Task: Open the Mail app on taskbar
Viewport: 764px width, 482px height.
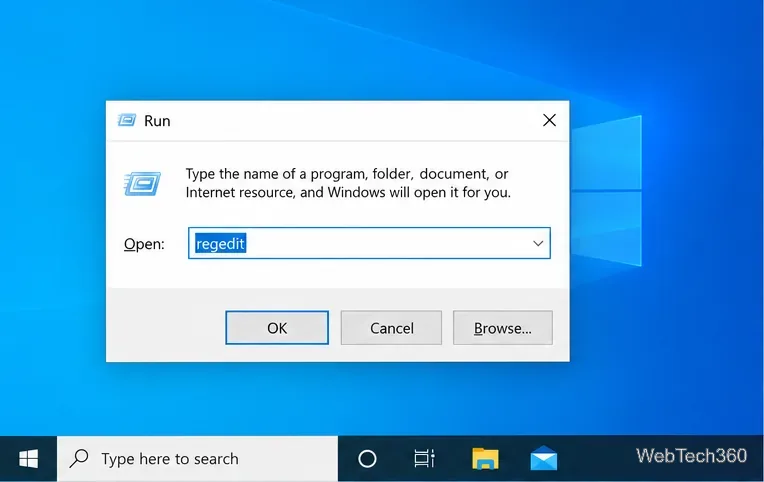Action: (544, 459)
